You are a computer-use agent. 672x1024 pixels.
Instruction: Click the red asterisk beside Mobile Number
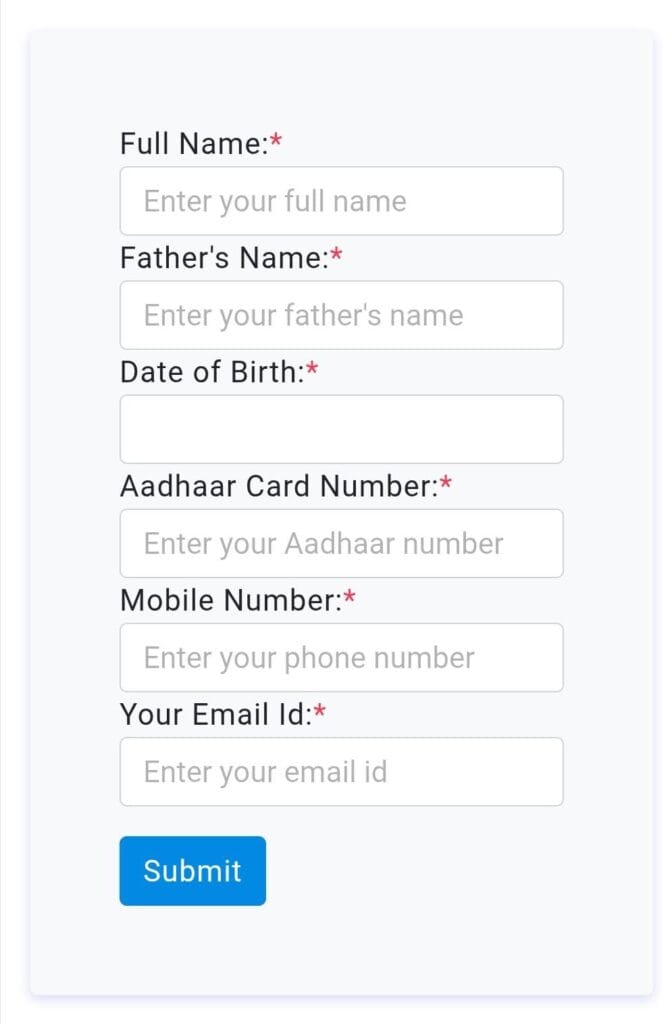[x=350, y=598]
